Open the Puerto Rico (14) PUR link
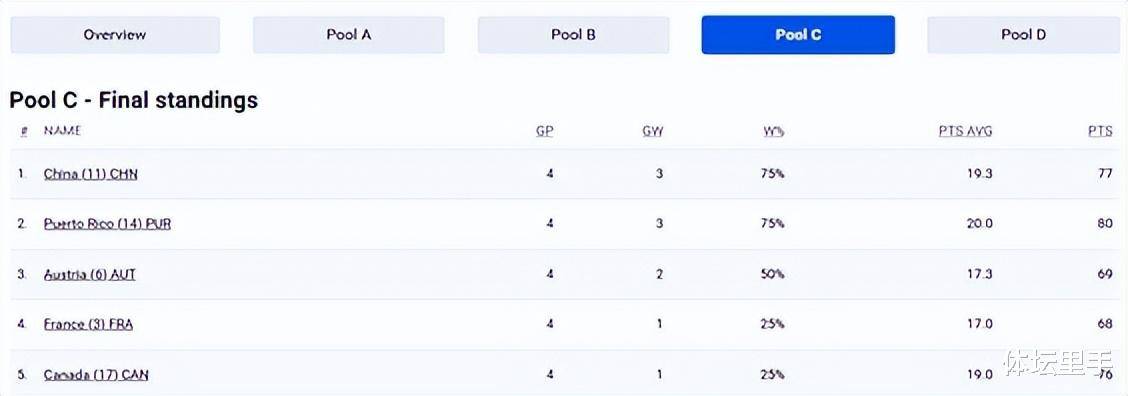The image size is (1128, 396). coord(107,224)
